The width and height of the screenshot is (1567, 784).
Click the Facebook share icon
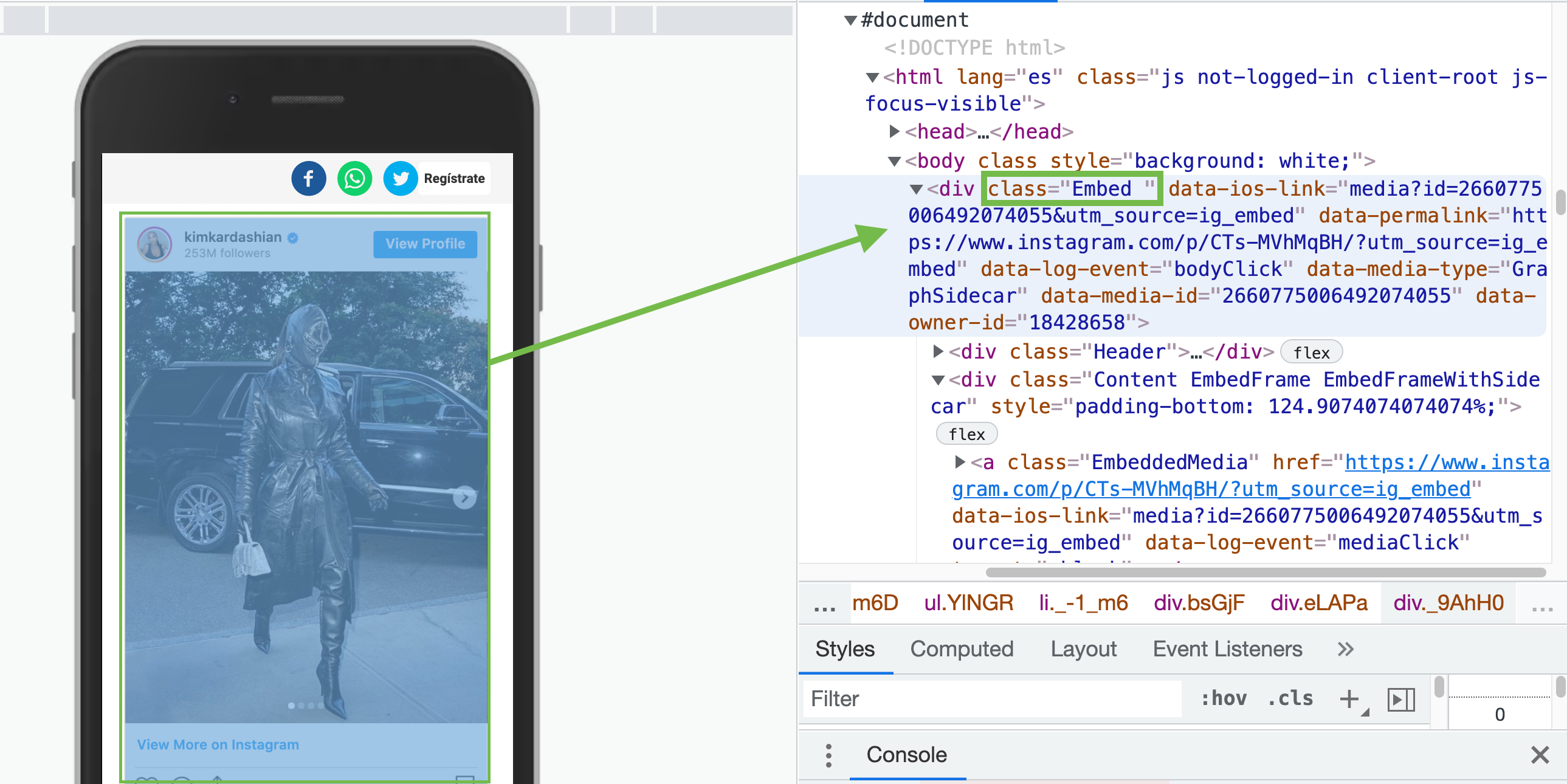pos(308,179)
